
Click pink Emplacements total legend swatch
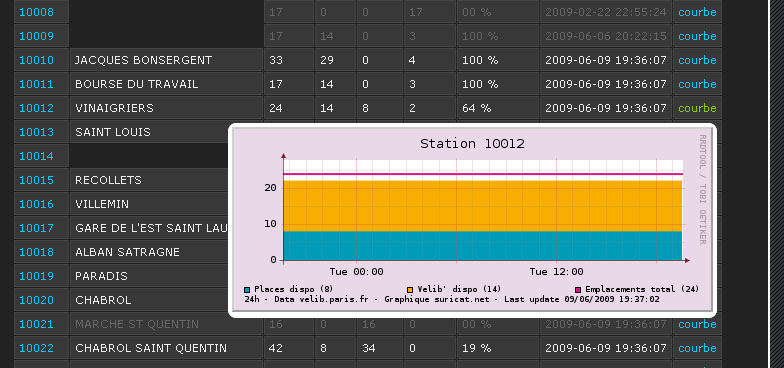pyautogui.click(x=578, y=290)
